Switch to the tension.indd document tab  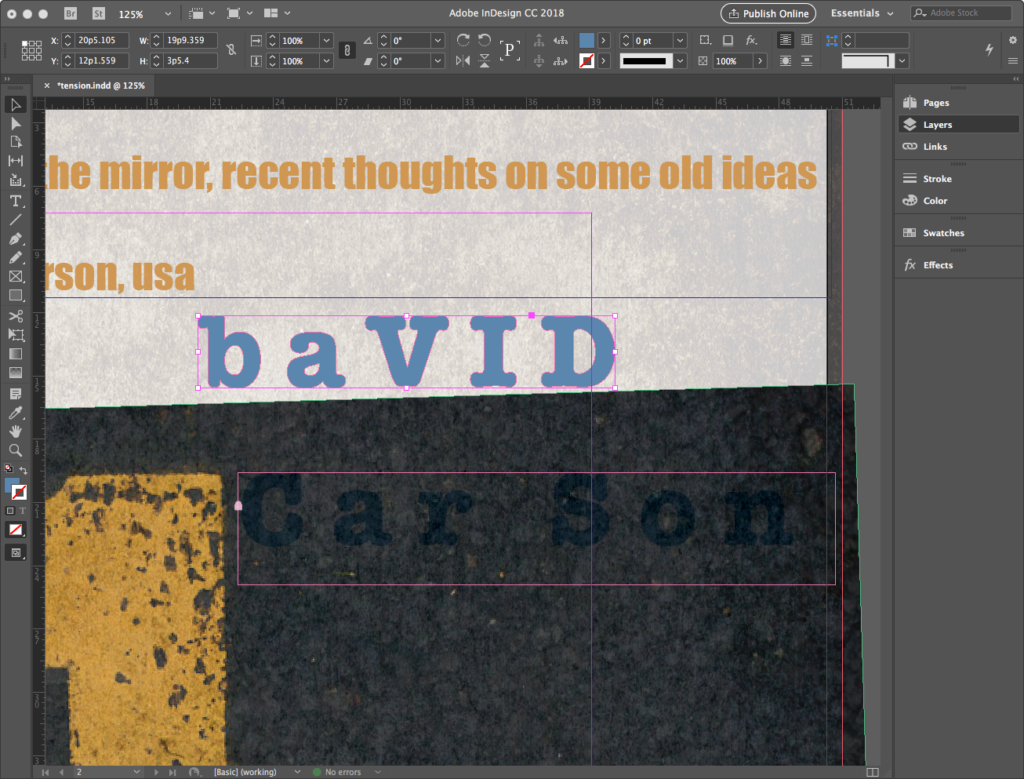coord(100,86)
